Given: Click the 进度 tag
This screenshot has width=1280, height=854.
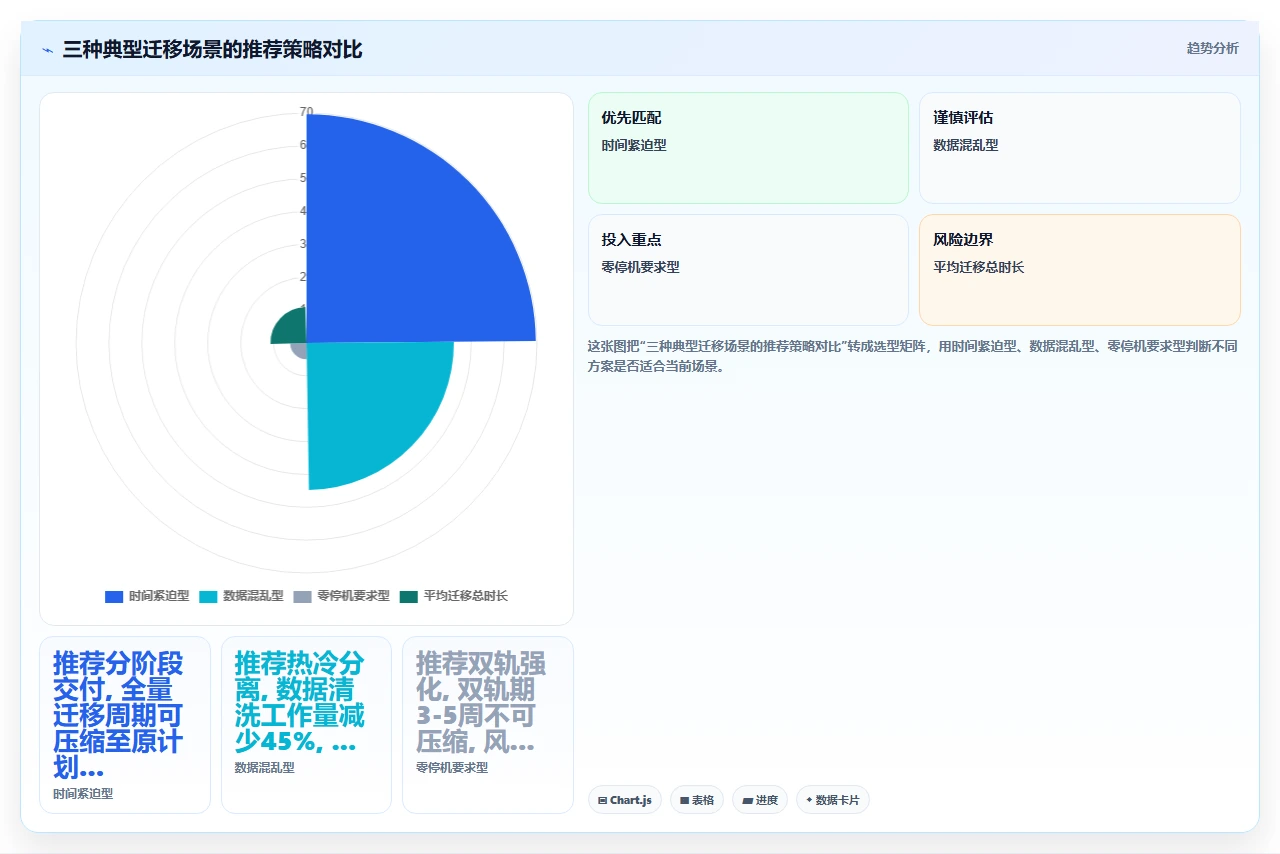Looking at the screenshot, I should [x=760, y=800].
